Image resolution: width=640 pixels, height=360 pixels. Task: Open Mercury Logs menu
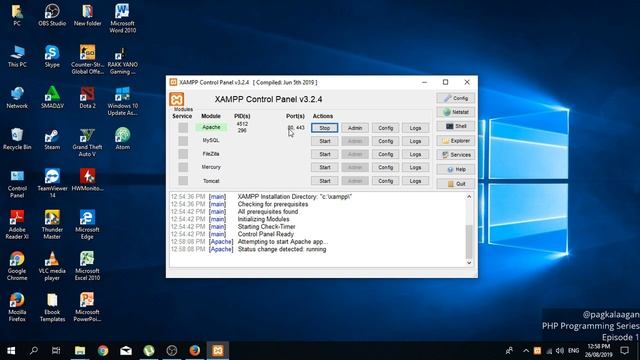[415, 167]
